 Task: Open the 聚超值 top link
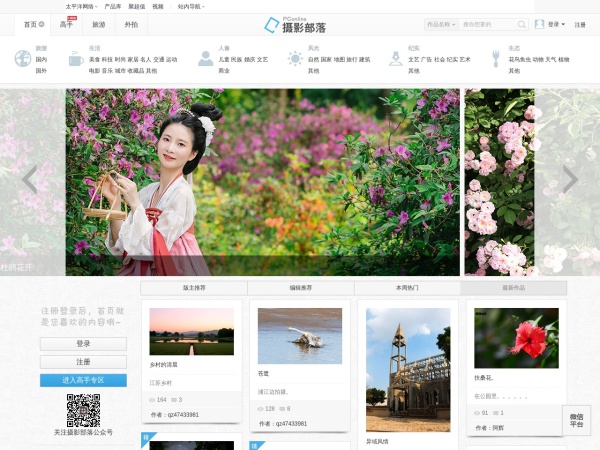137,7
